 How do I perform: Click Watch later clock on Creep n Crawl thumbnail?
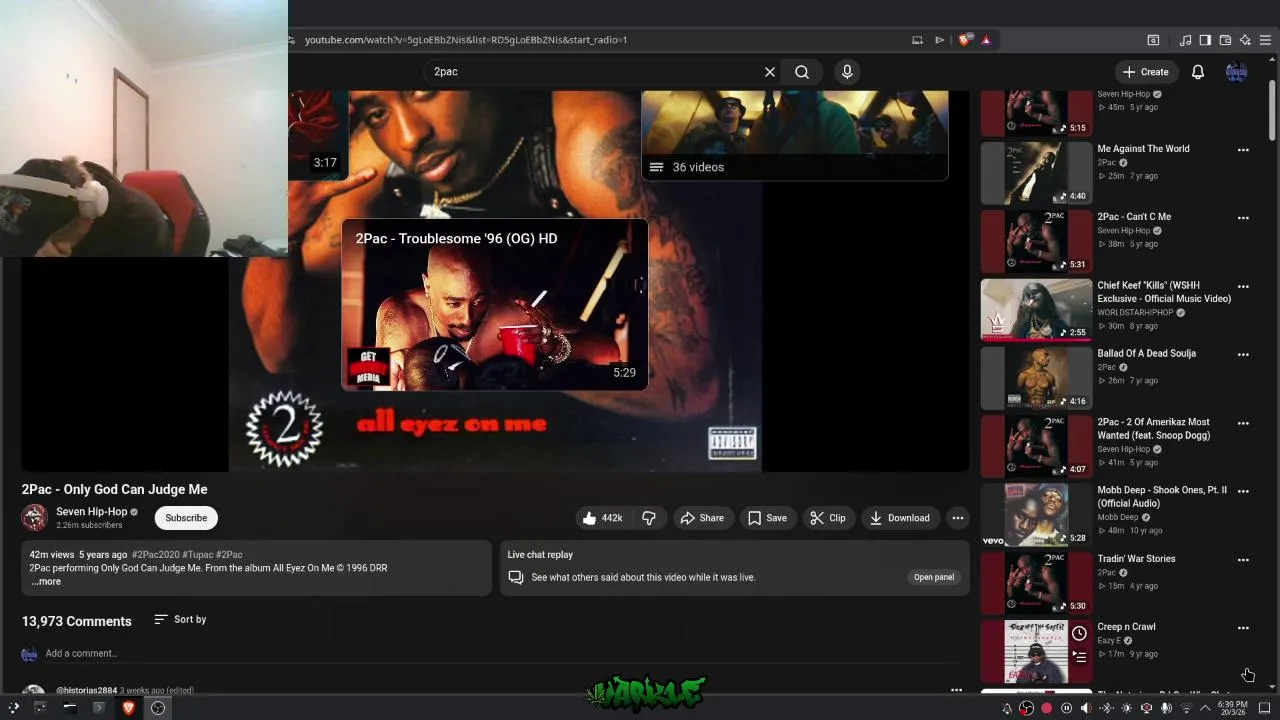click(x=1079, y=633)
